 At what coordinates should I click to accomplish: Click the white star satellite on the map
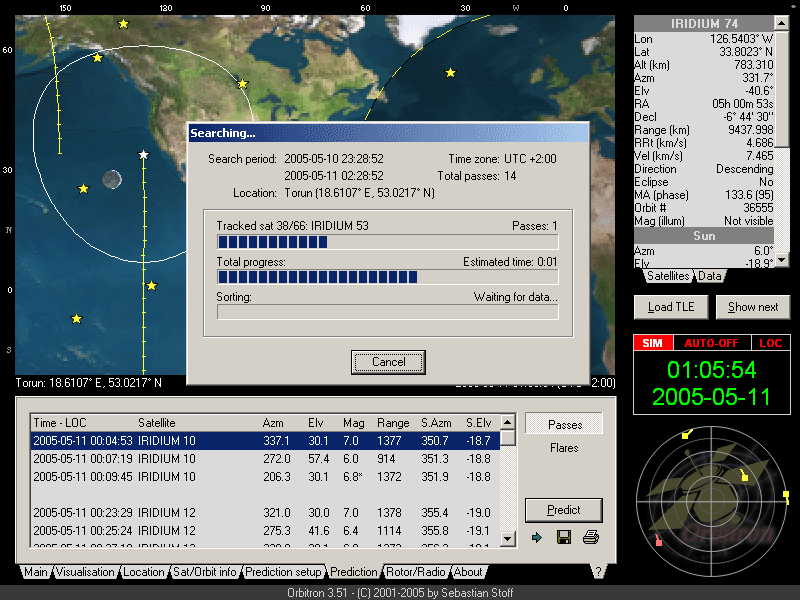tap(143, 155)
